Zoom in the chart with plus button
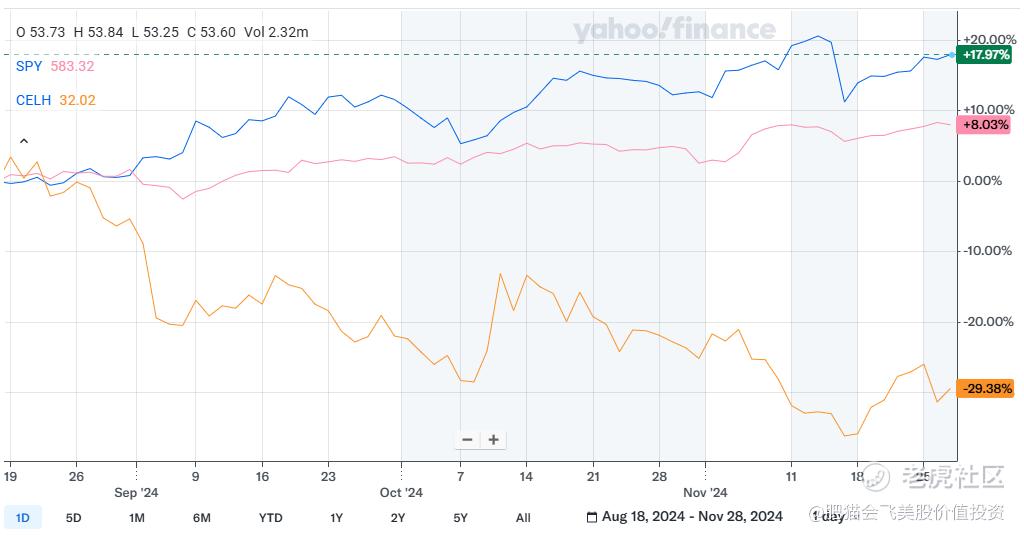This screenshot has height=536, width=1024. point(493,440)
